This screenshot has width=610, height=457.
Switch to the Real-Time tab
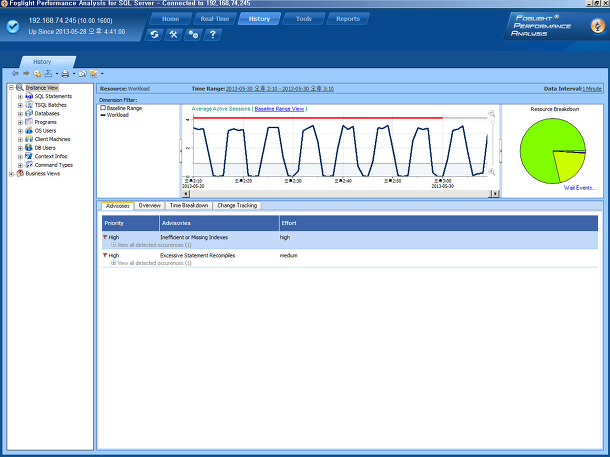(x=215, y=19)
